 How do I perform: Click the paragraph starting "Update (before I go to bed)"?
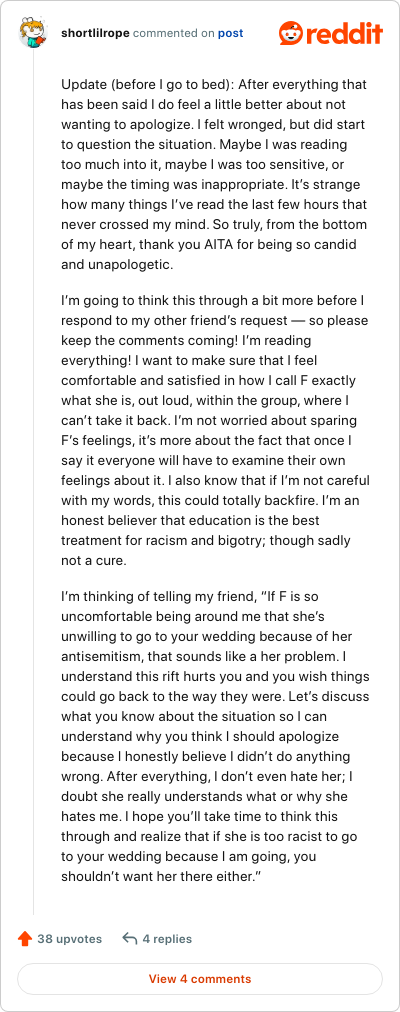[x=215, y=174]
